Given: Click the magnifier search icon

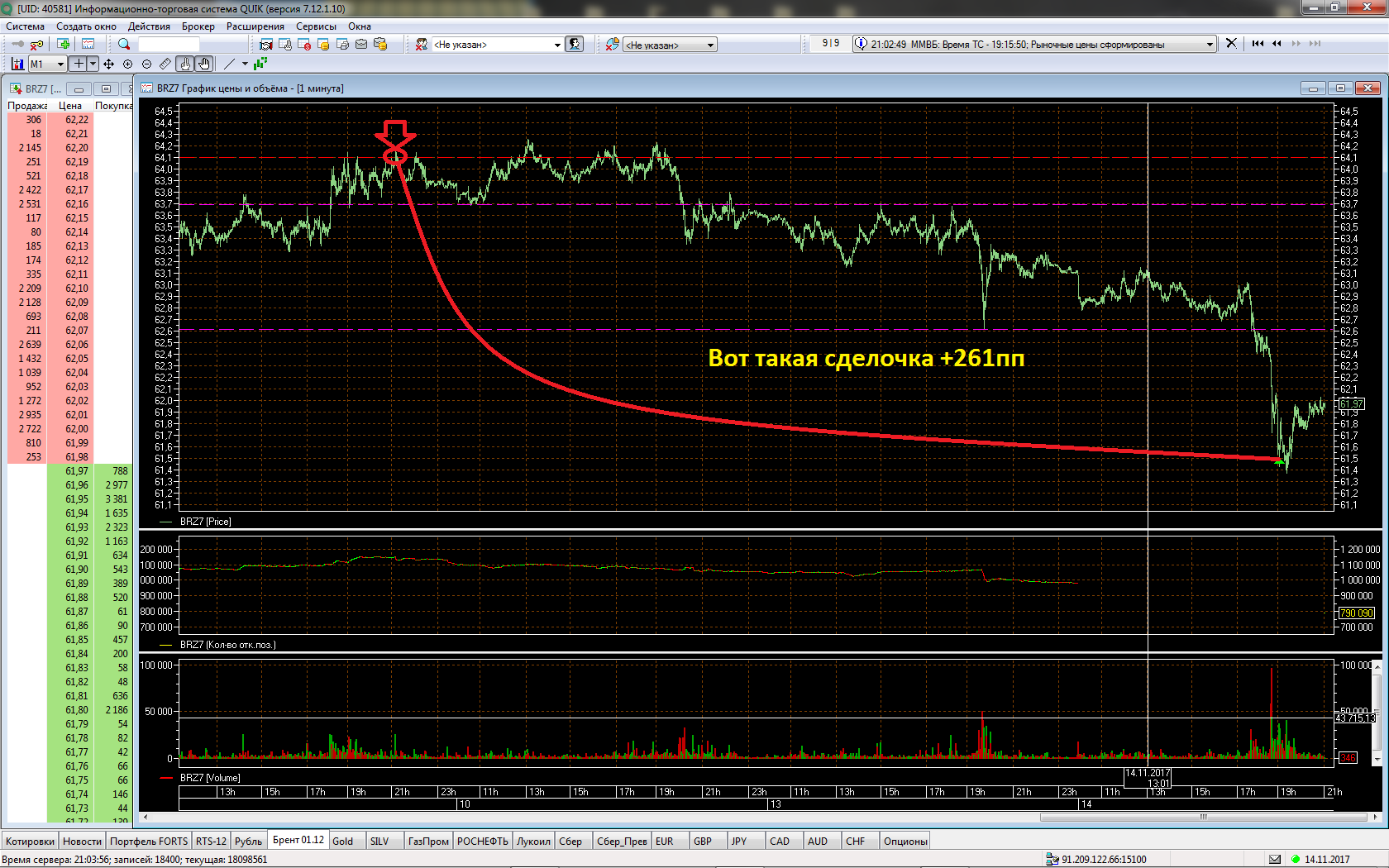Looking at the screenshot, I should click(x=124, y=44).
